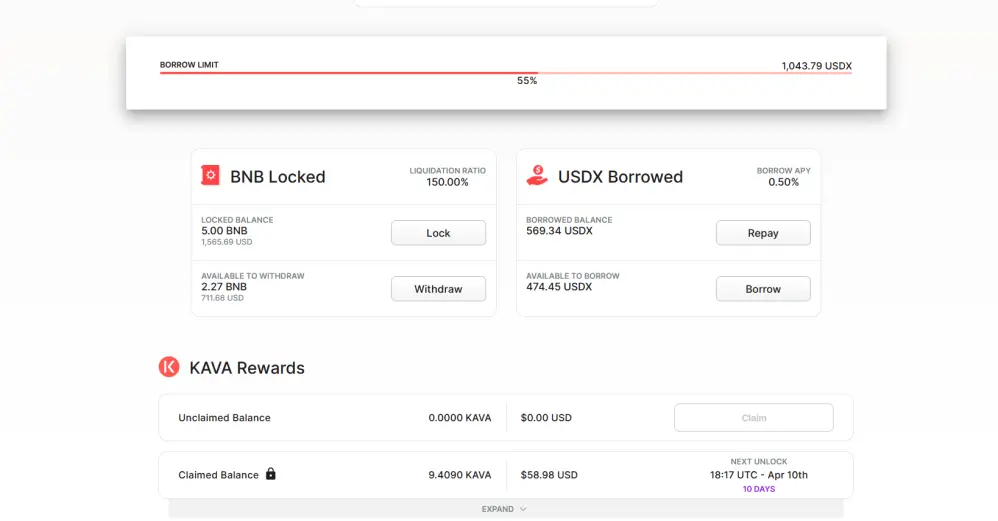Click the BORROW LIMIT label
The width and height of the screenshot is (998, 521).
(x=189, y=65)
